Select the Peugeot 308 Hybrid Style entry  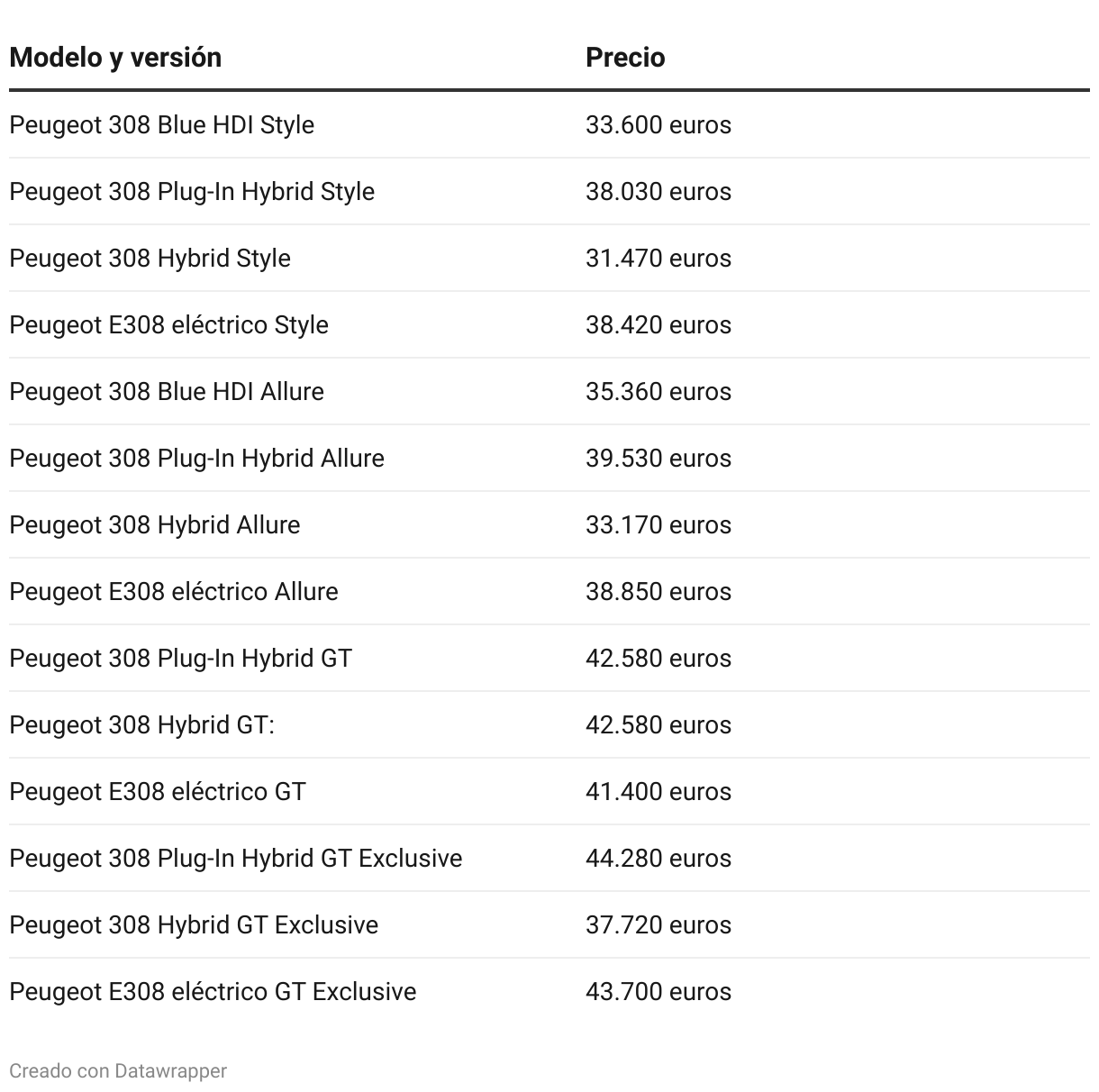click(150, 258)
